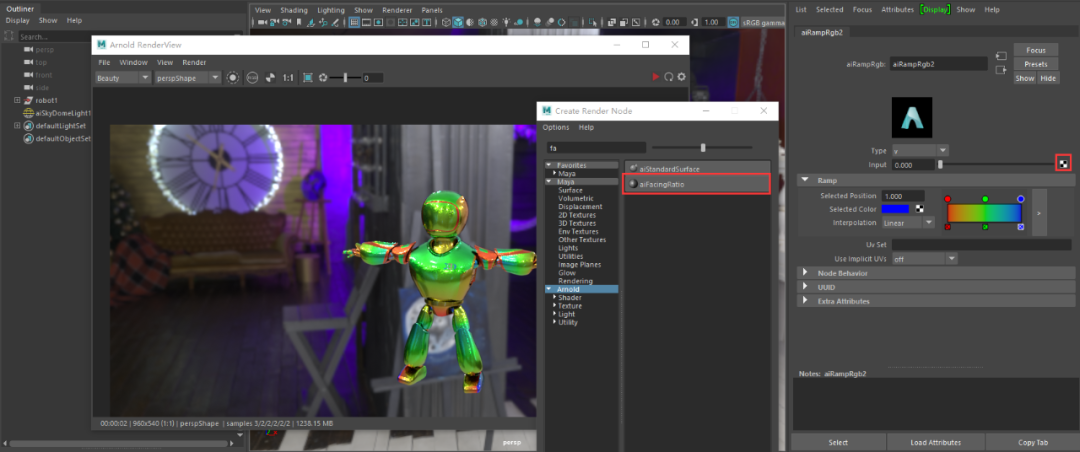Click checker icon next to Selected Color
The width and height of the screenshot is (1080, 452).
(918, 209)
